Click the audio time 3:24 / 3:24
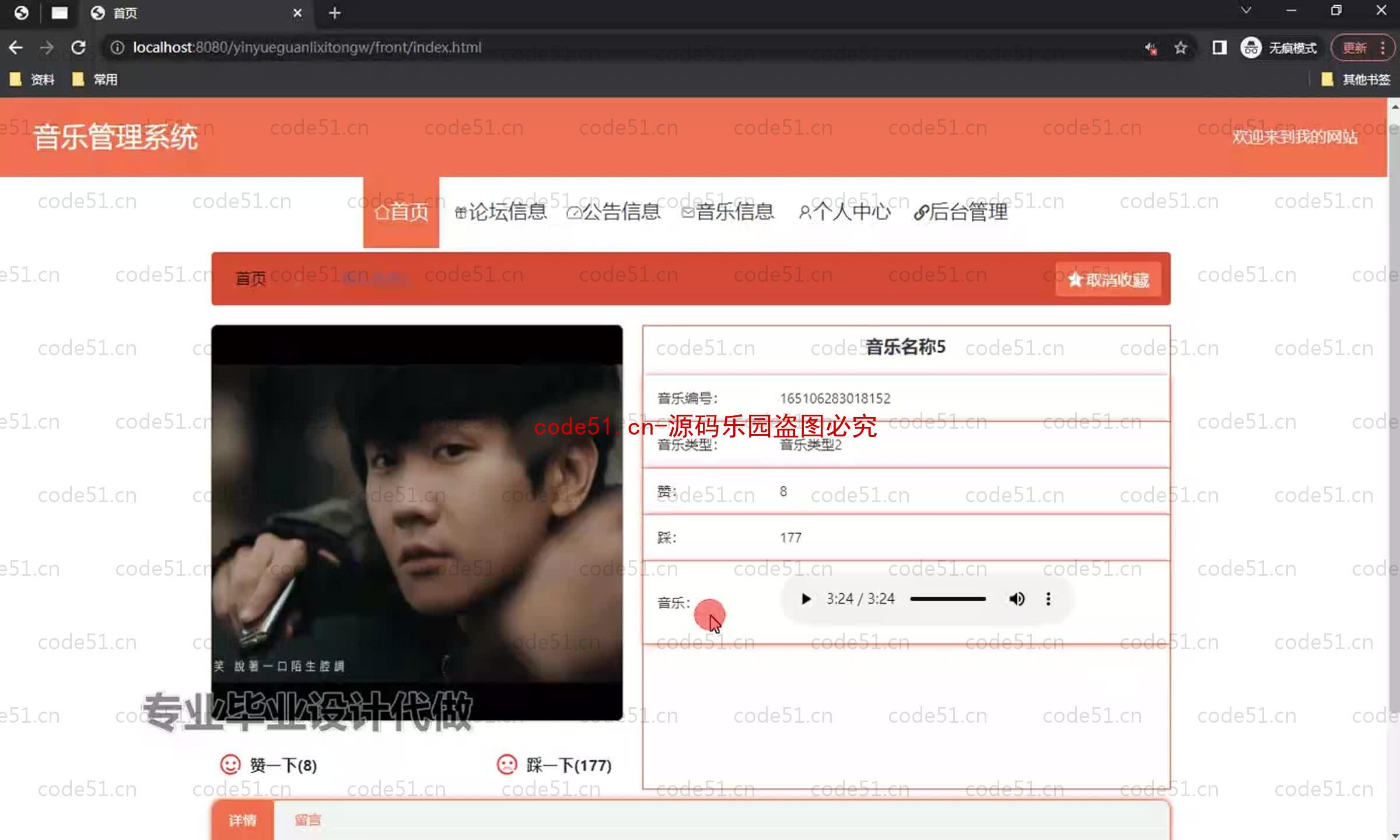The height and width of the screenshot is (840, 1400). point(860,598)
